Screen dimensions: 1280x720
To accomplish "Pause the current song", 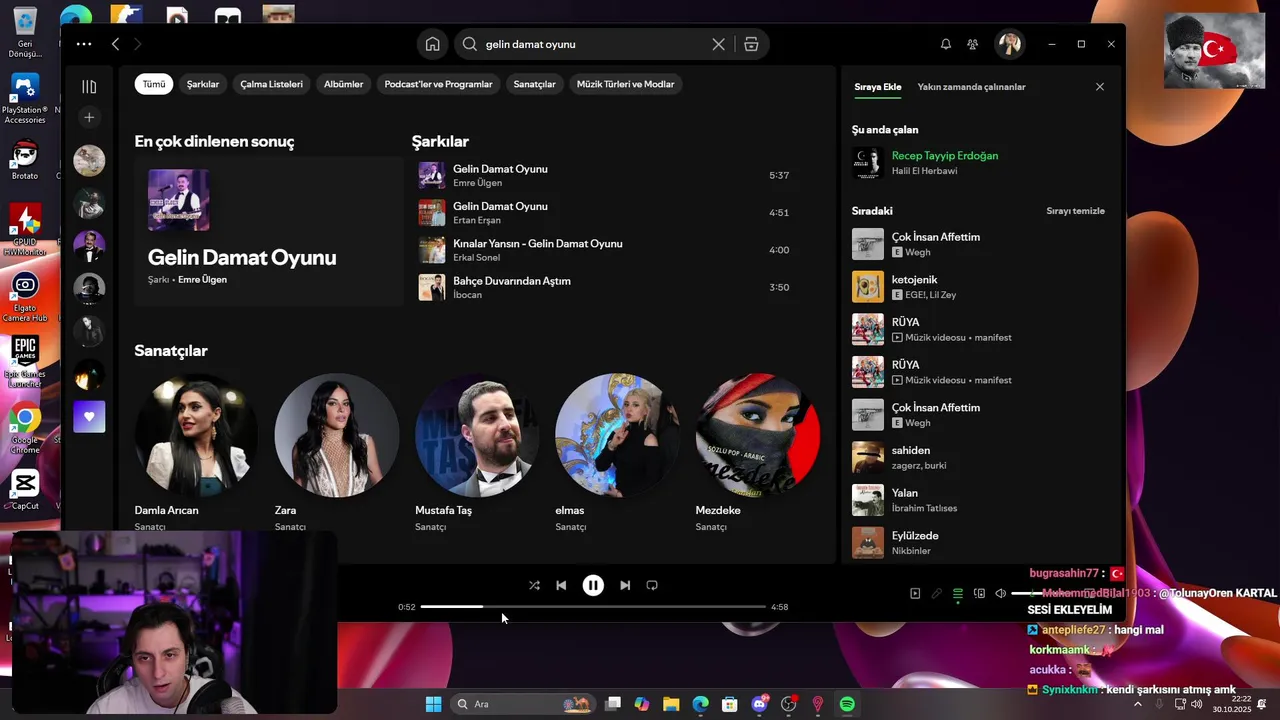I will (x=593, y=585).
